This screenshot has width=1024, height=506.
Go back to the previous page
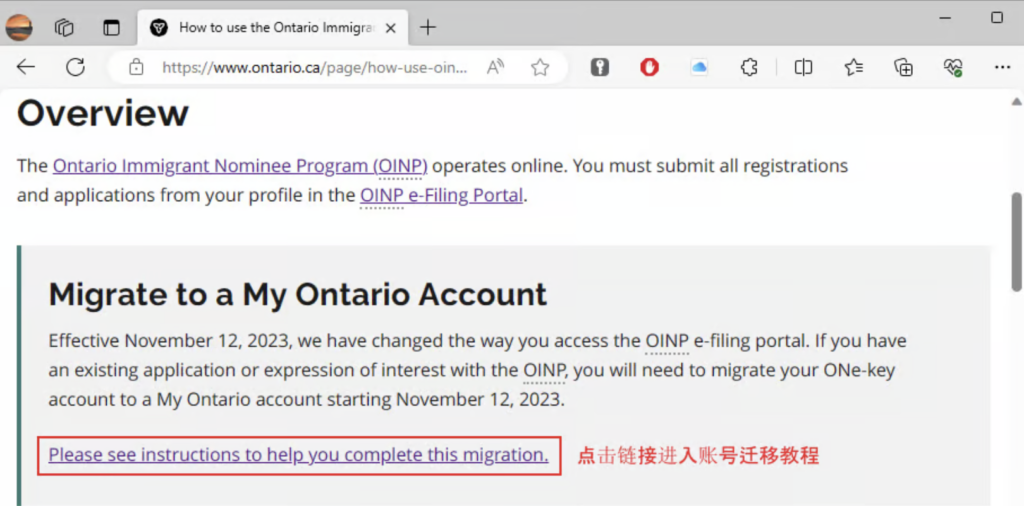click(25, 67)
